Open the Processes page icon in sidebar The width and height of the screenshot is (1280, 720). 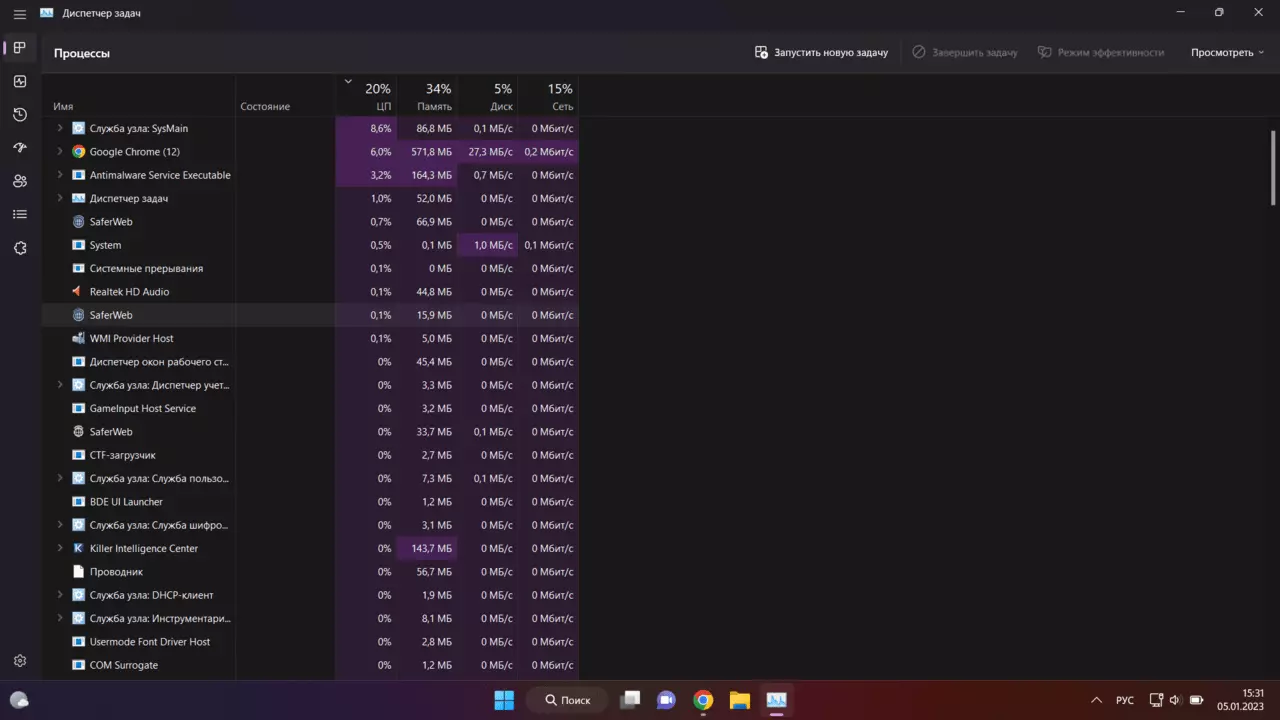[x=20, y=48]
